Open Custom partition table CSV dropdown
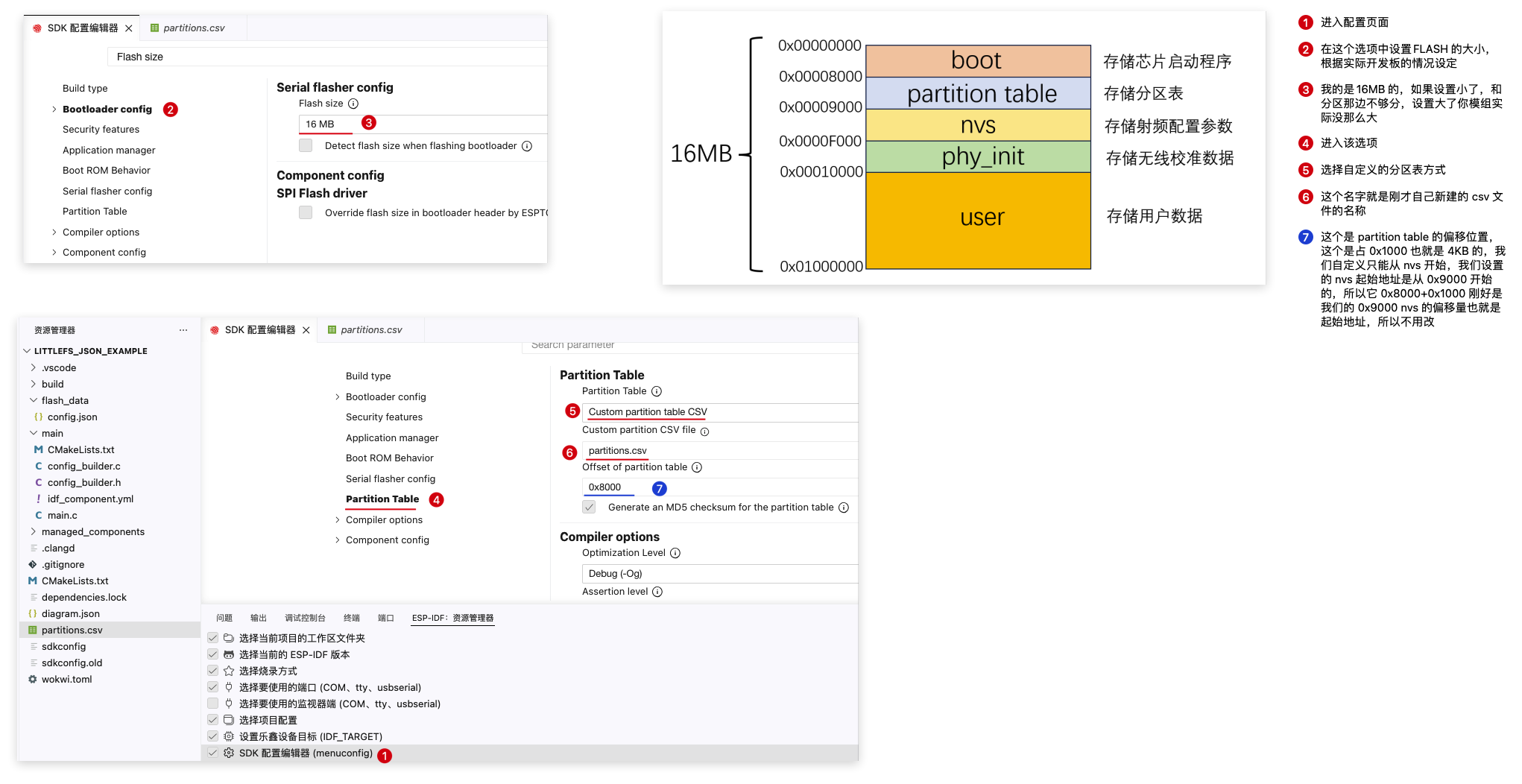The width and height of the screenshot is (1522, 784). [x=720, y=412]
